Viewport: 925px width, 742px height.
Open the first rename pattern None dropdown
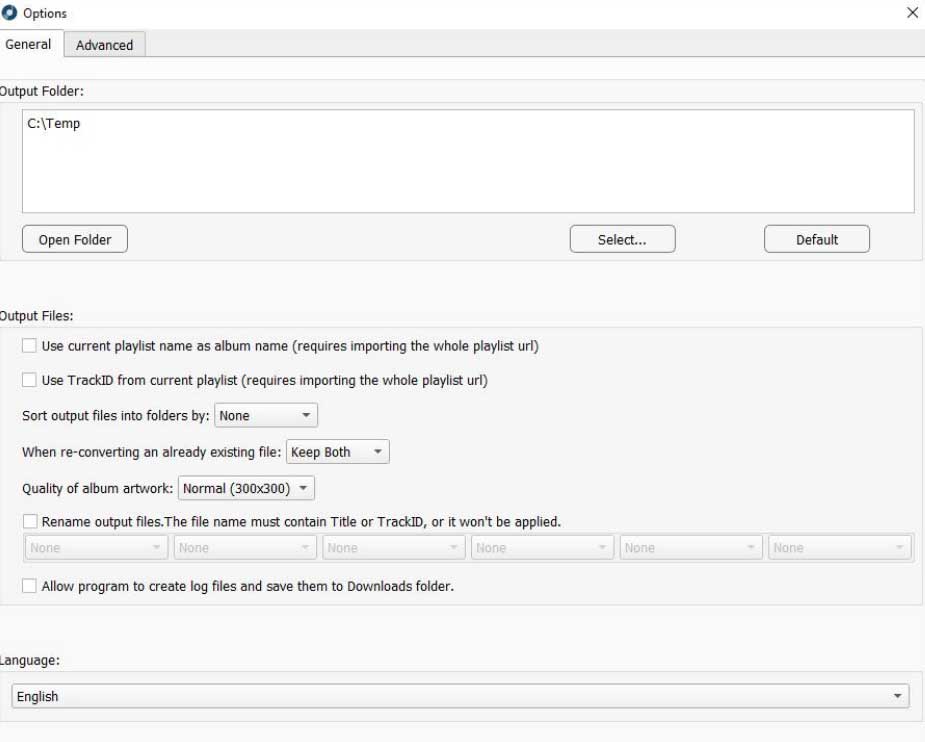96,548
